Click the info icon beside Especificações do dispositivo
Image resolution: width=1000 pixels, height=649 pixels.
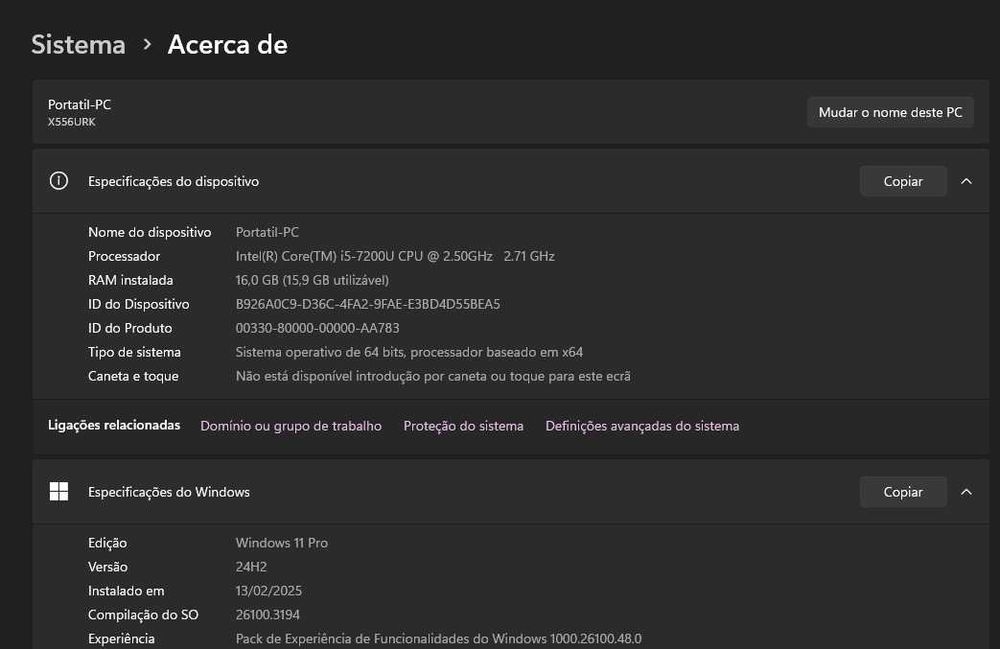click(59, 181)
